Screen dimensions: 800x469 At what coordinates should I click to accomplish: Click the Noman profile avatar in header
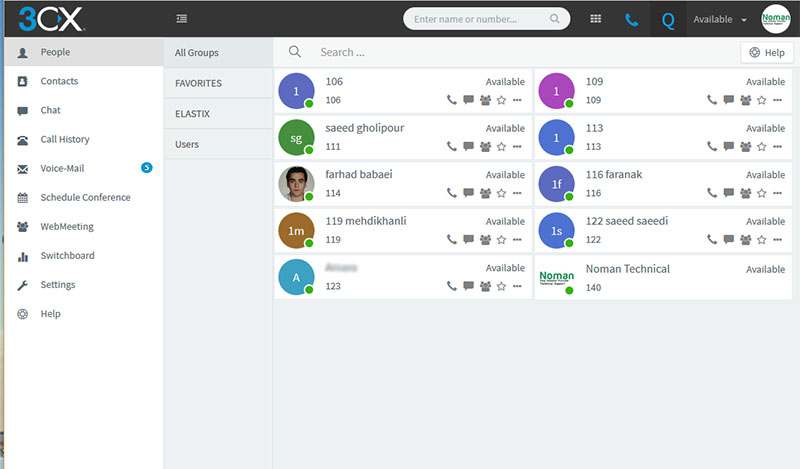(776, 19)
